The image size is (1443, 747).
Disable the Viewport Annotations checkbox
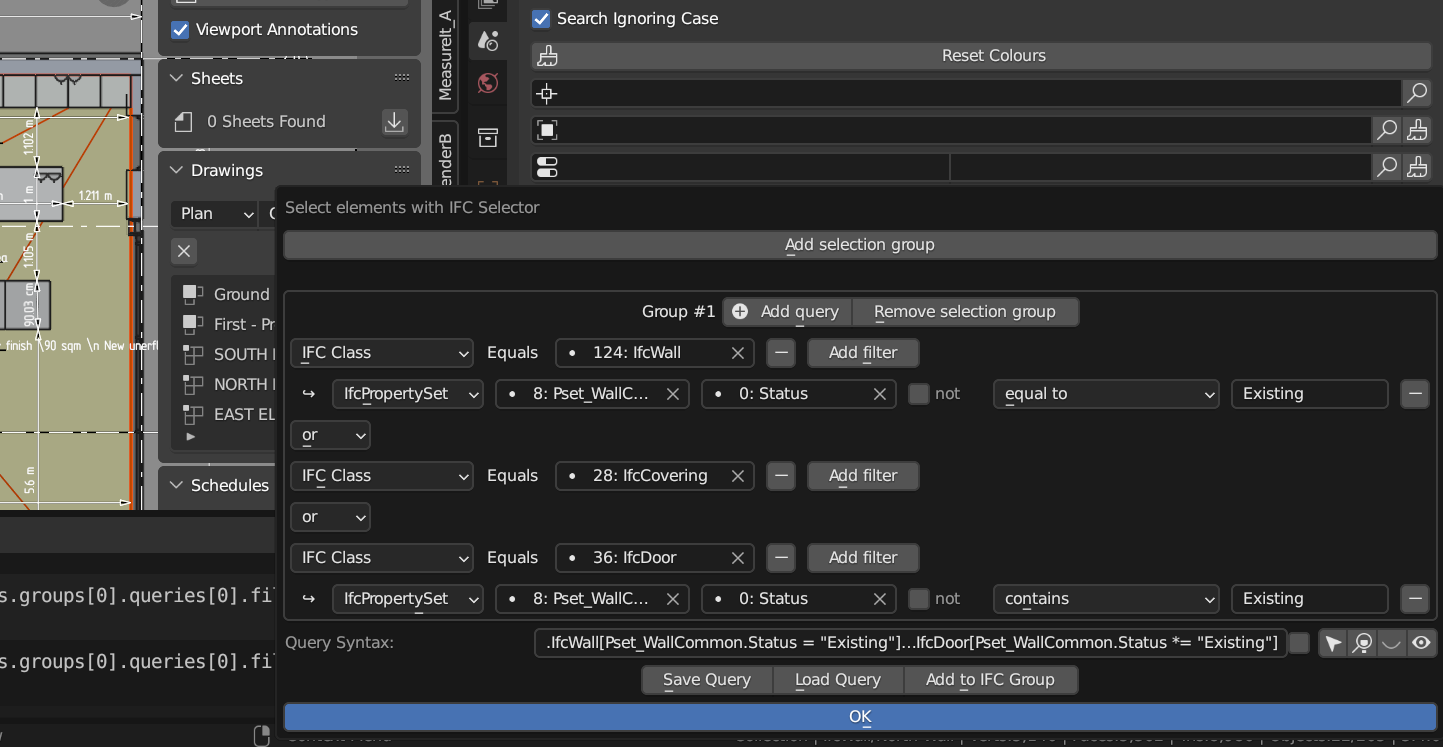pos(180,30)
